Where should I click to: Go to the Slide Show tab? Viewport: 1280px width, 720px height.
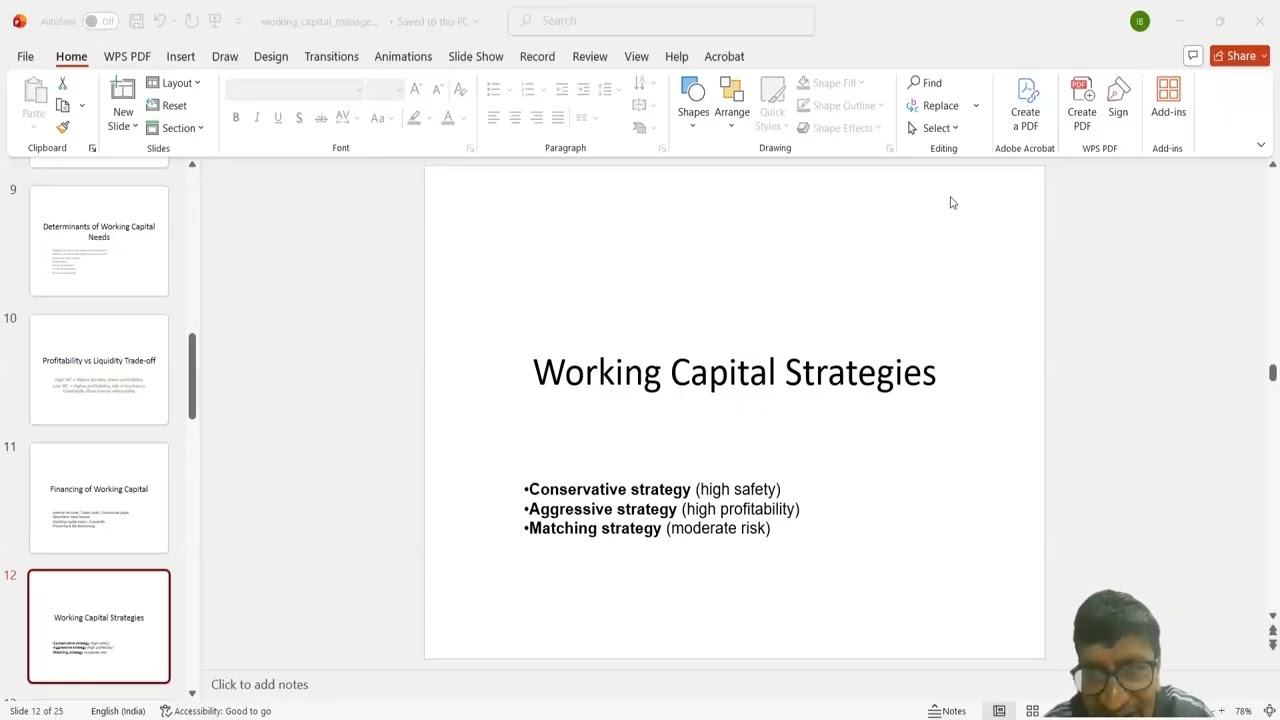(x=475, y=56)
